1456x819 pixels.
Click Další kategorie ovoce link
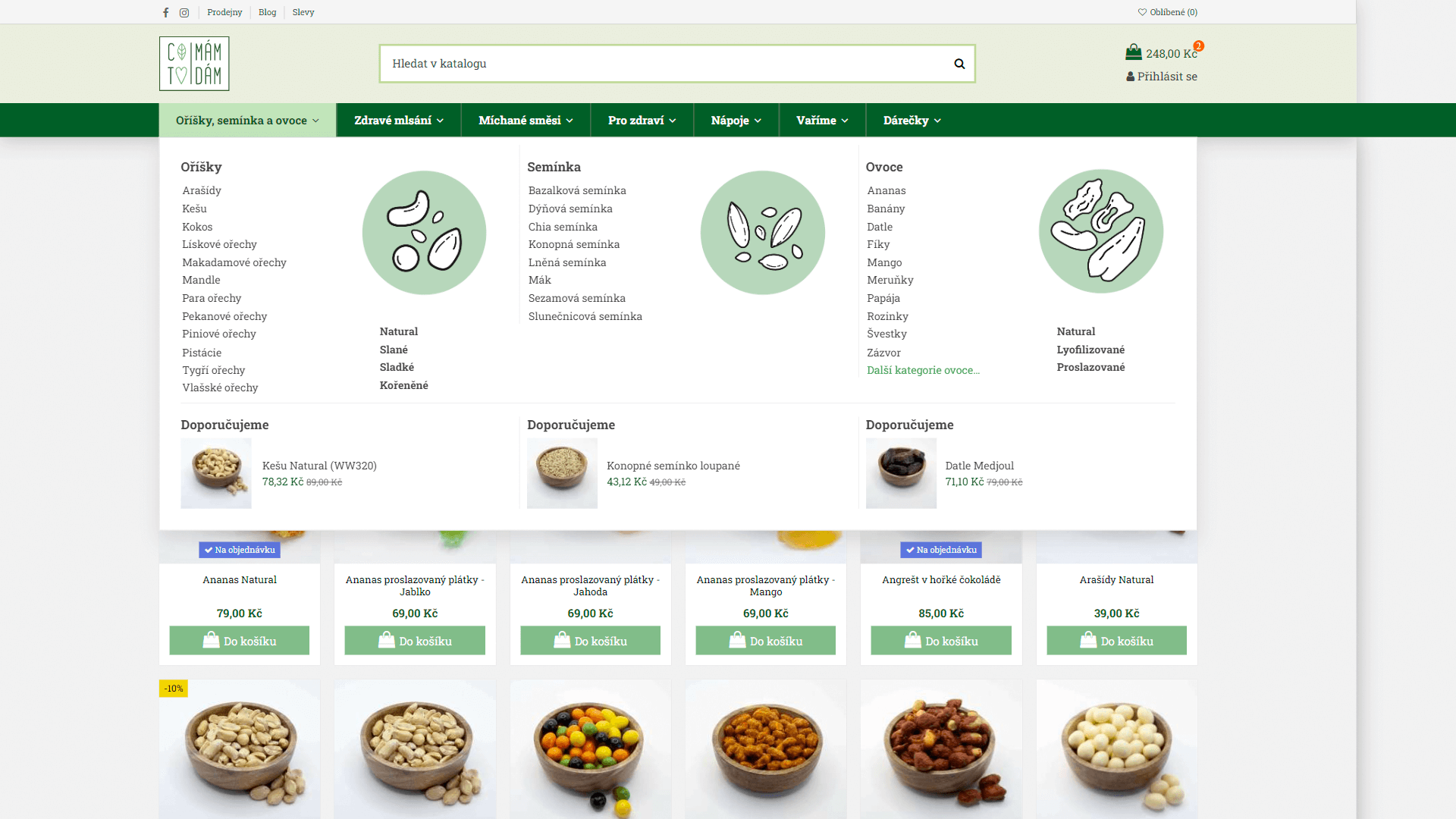[923, 370]
